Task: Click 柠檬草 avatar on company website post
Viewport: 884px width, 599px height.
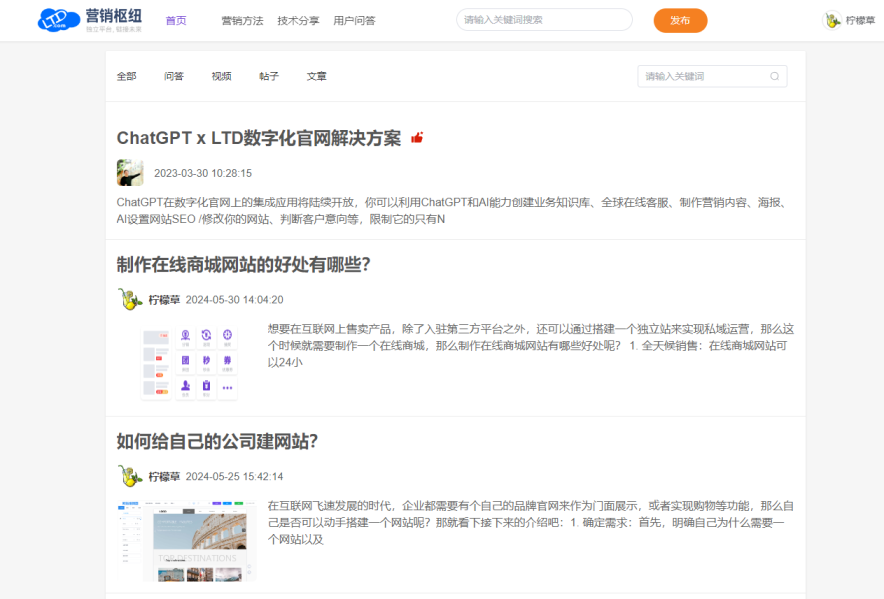Action: (x=129, y=476)
